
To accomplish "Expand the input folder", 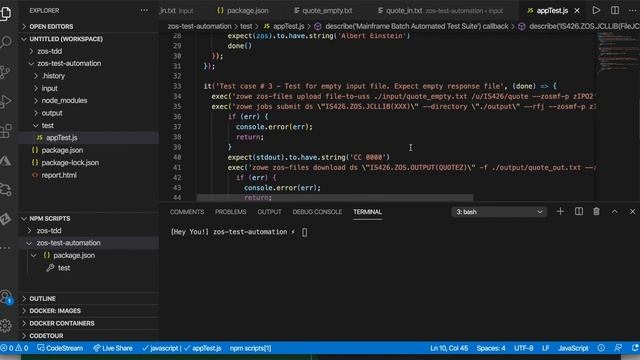I will (x=88, y=88).
